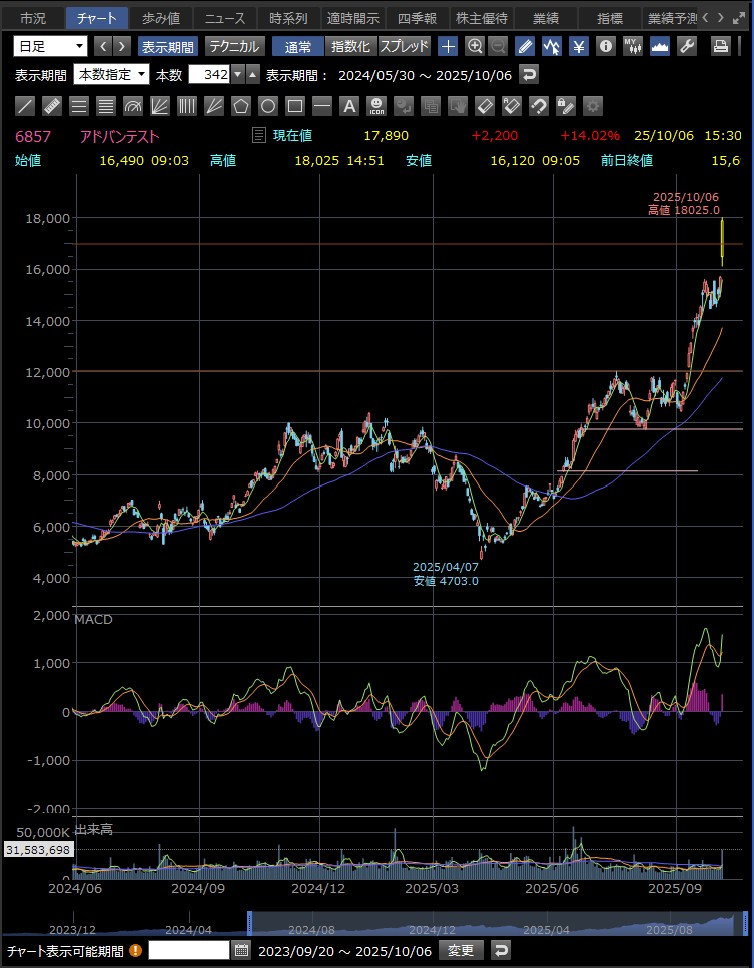Open the chart settings wrench icon
Screen dimensions: 754x968
(x=687, y=46)
